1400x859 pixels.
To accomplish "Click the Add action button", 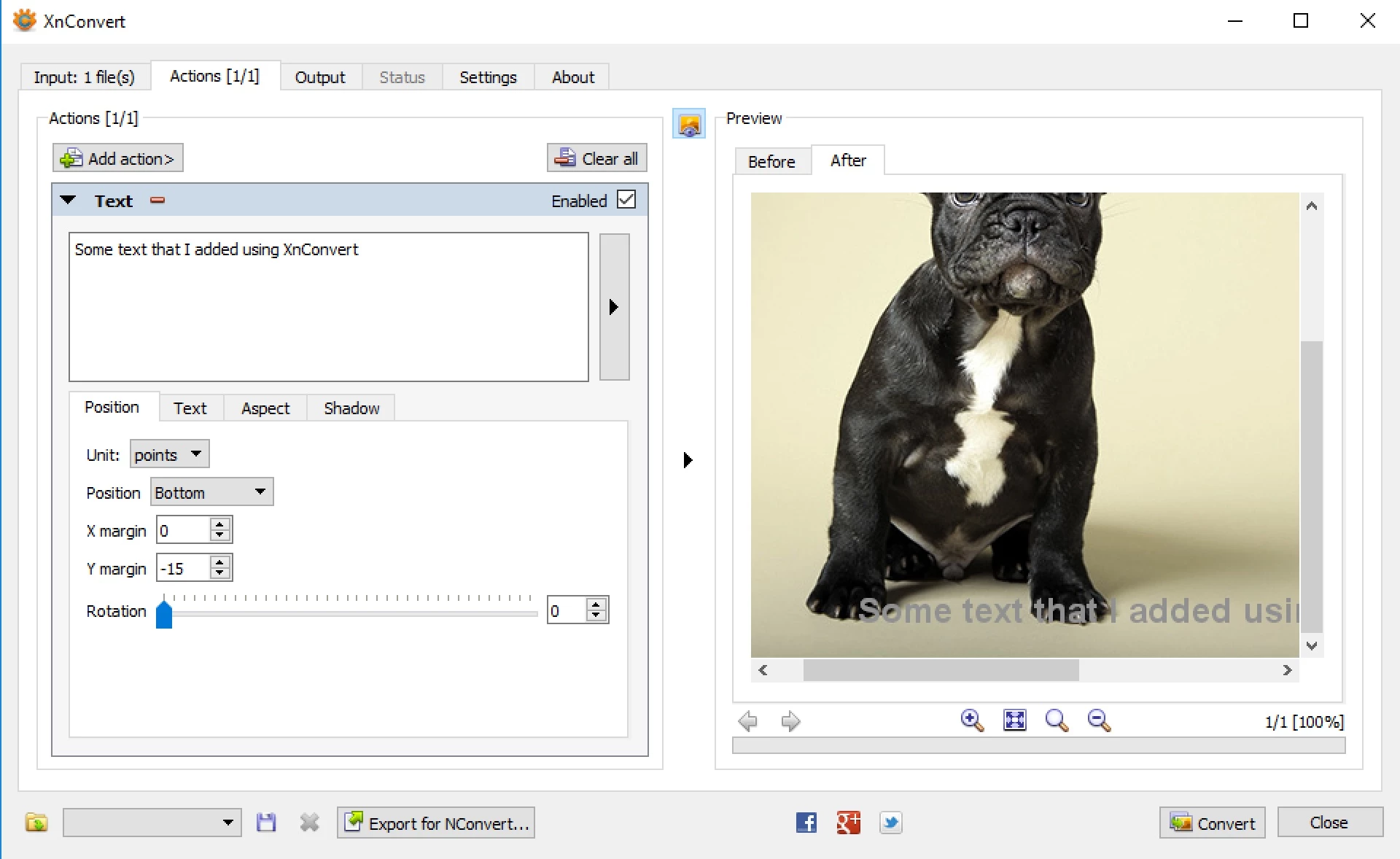I will (118, 158).
